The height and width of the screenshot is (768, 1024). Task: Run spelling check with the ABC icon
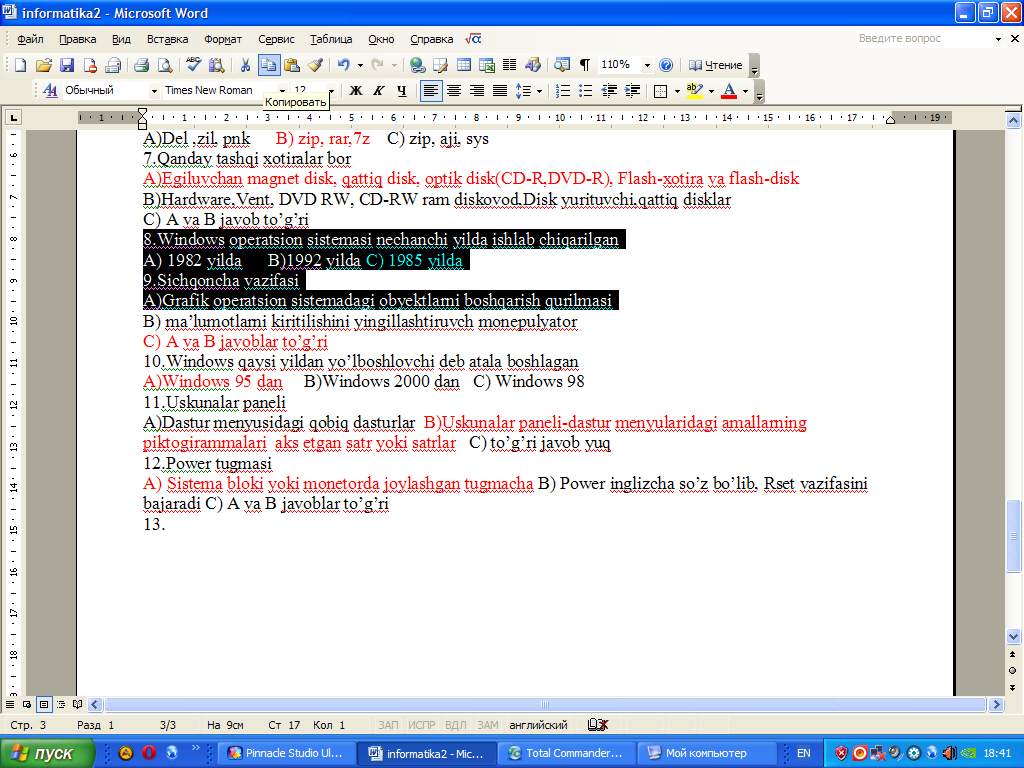[193, 65]
